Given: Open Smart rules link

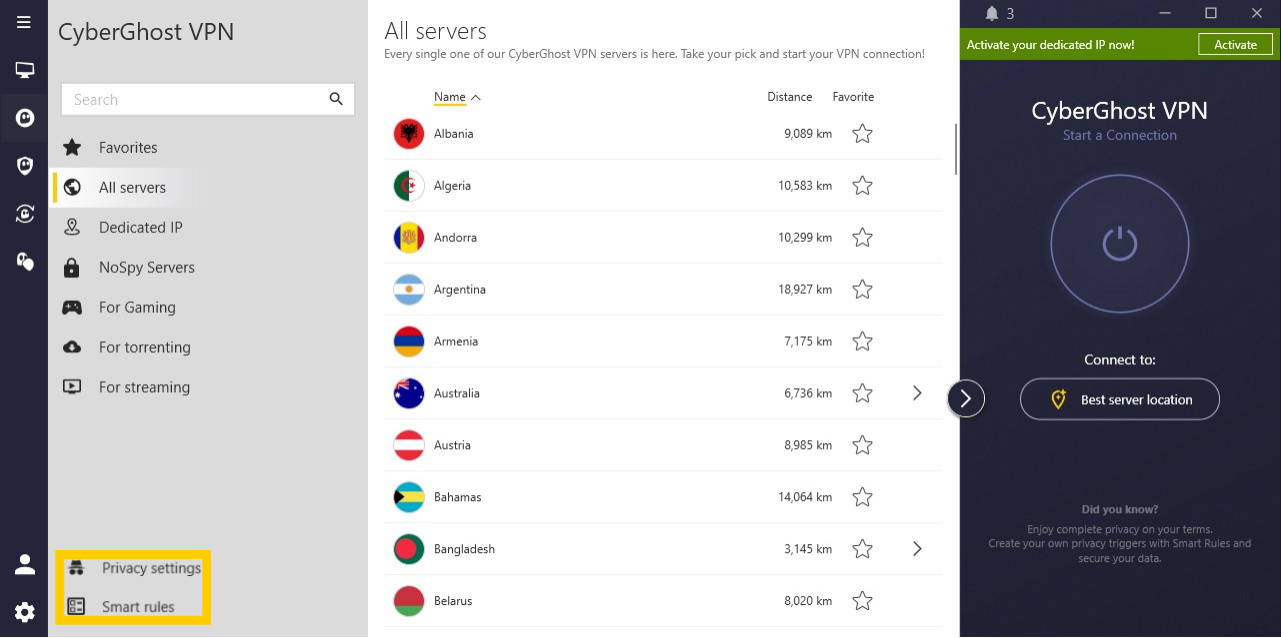Looking at the screenshot, I should 138,606.
